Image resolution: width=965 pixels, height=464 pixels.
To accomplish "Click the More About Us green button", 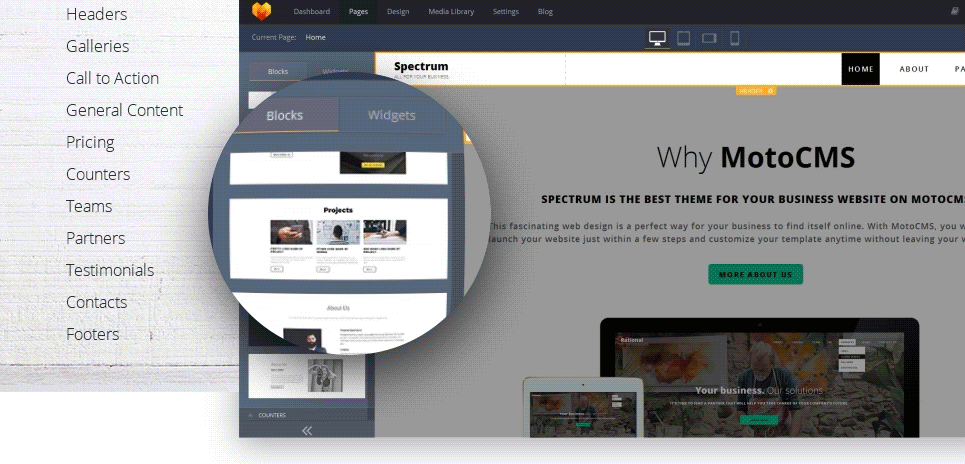I will point(755,274).
